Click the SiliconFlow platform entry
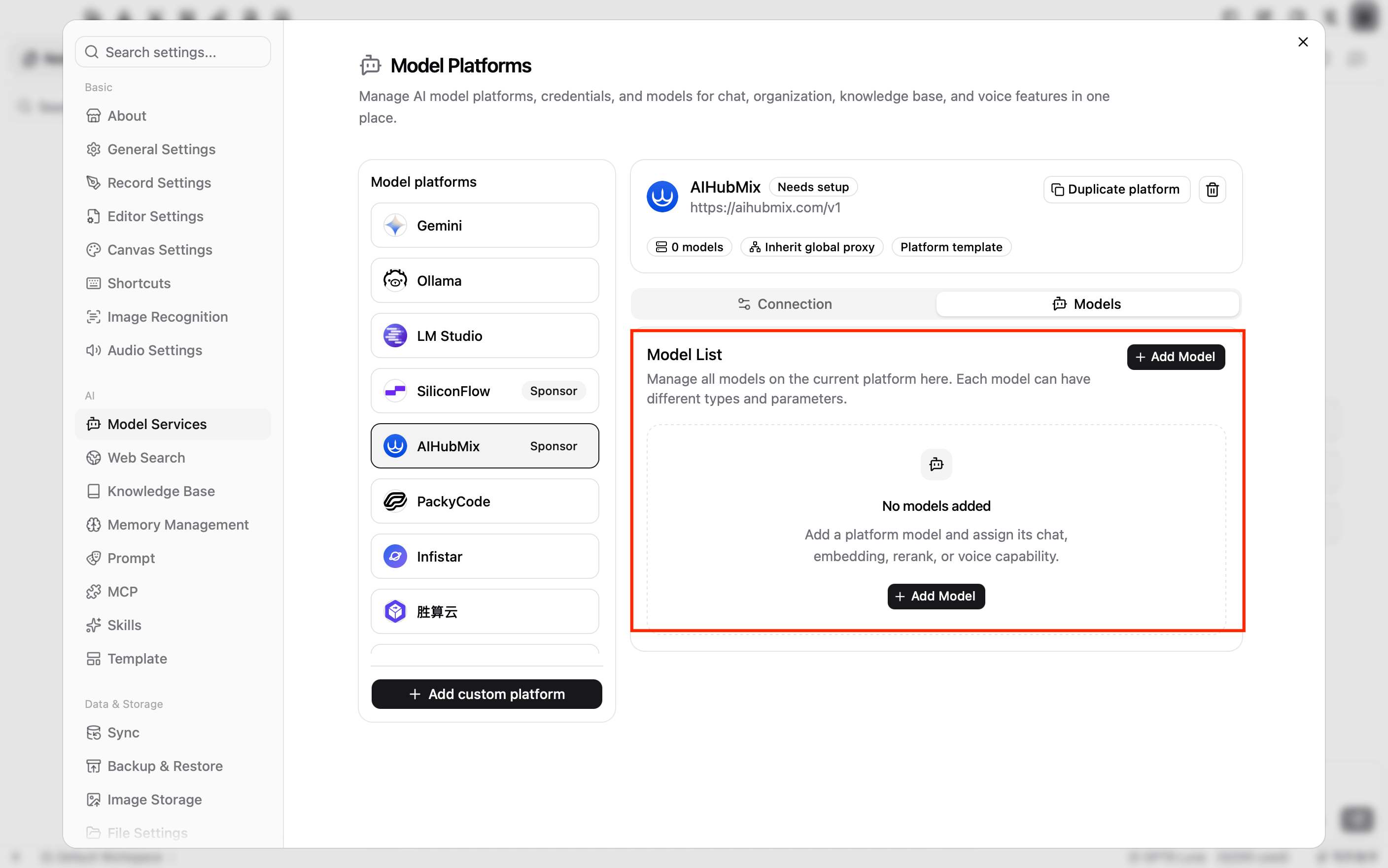Viewport: 1388px width, 868px height. 485,391
